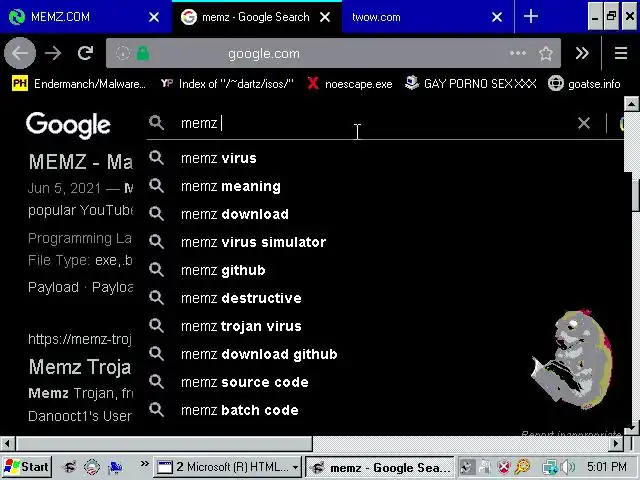Click the 5:01 PM system clock

pyautogui.click(x=607, y=467)
